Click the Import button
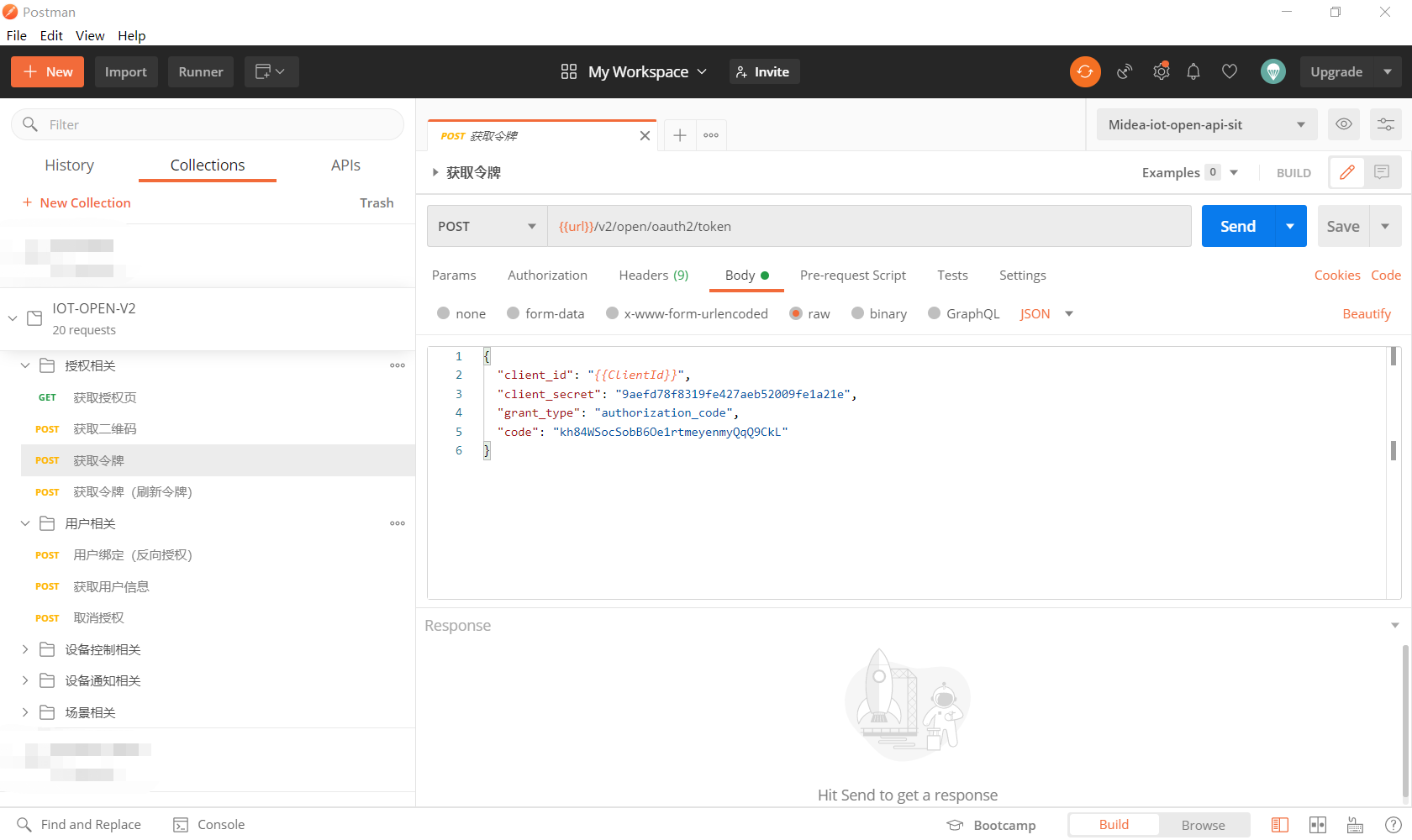1412x840 pixels. coord(126,71)
